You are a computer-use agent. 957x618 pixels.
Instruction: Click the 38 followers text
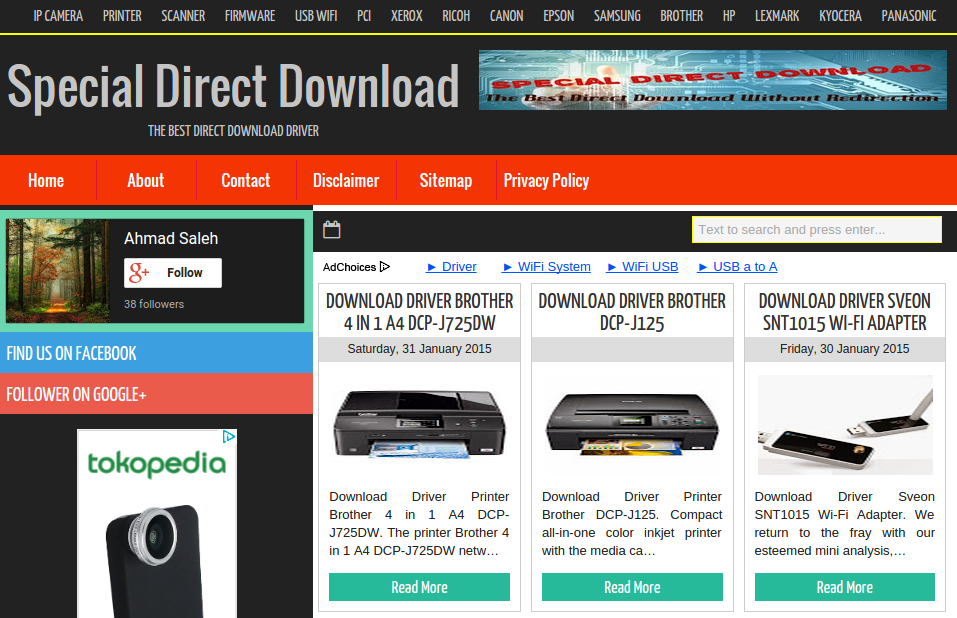tap(154, 304)
